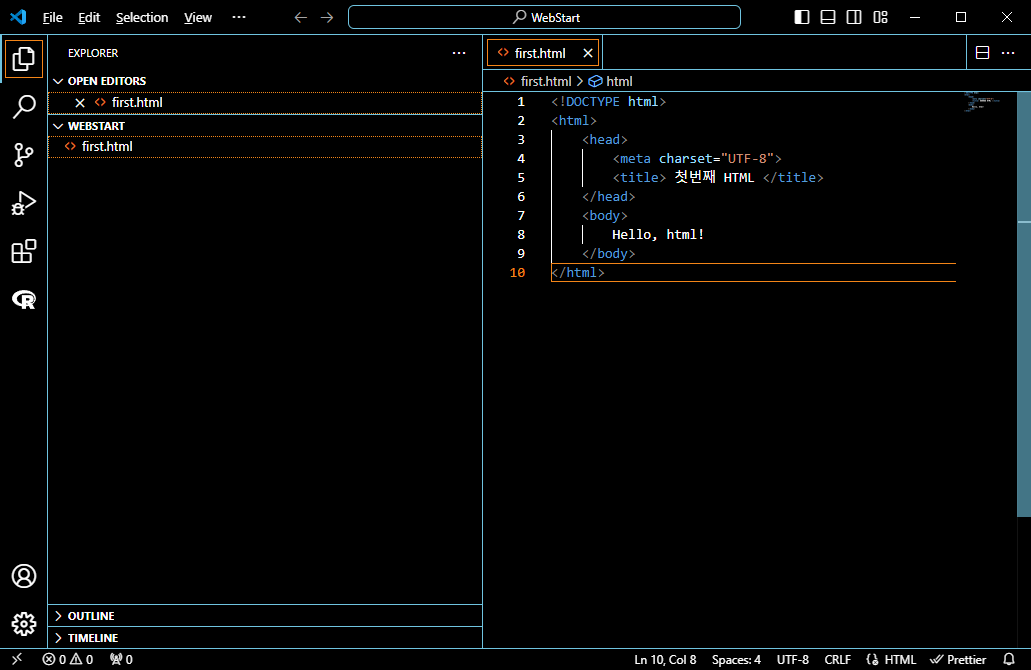Click the WebStart command center search box
The width and height of the screenshot is (1031, 670).
pos(544,17)
